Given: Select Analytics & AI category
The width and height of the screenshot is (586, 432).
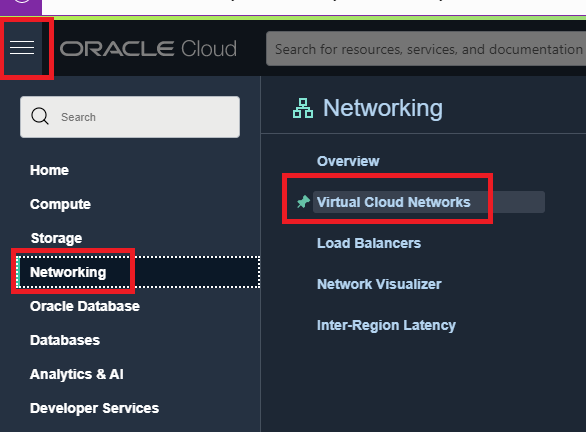Looking at the screenshot, I should point(77,374).
